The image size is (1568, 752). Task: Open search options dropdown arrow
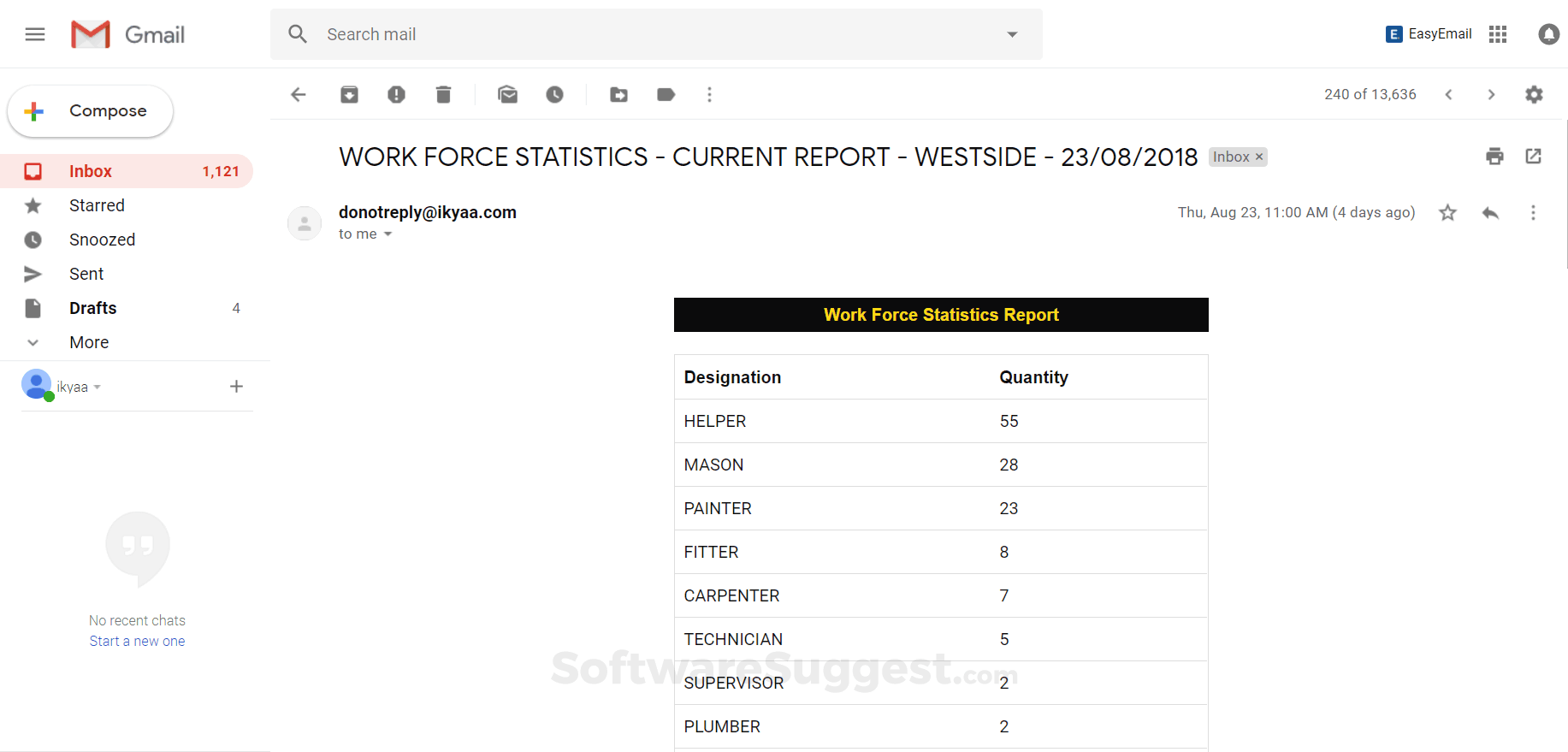pyautogui.click(x=1012, y=34)
